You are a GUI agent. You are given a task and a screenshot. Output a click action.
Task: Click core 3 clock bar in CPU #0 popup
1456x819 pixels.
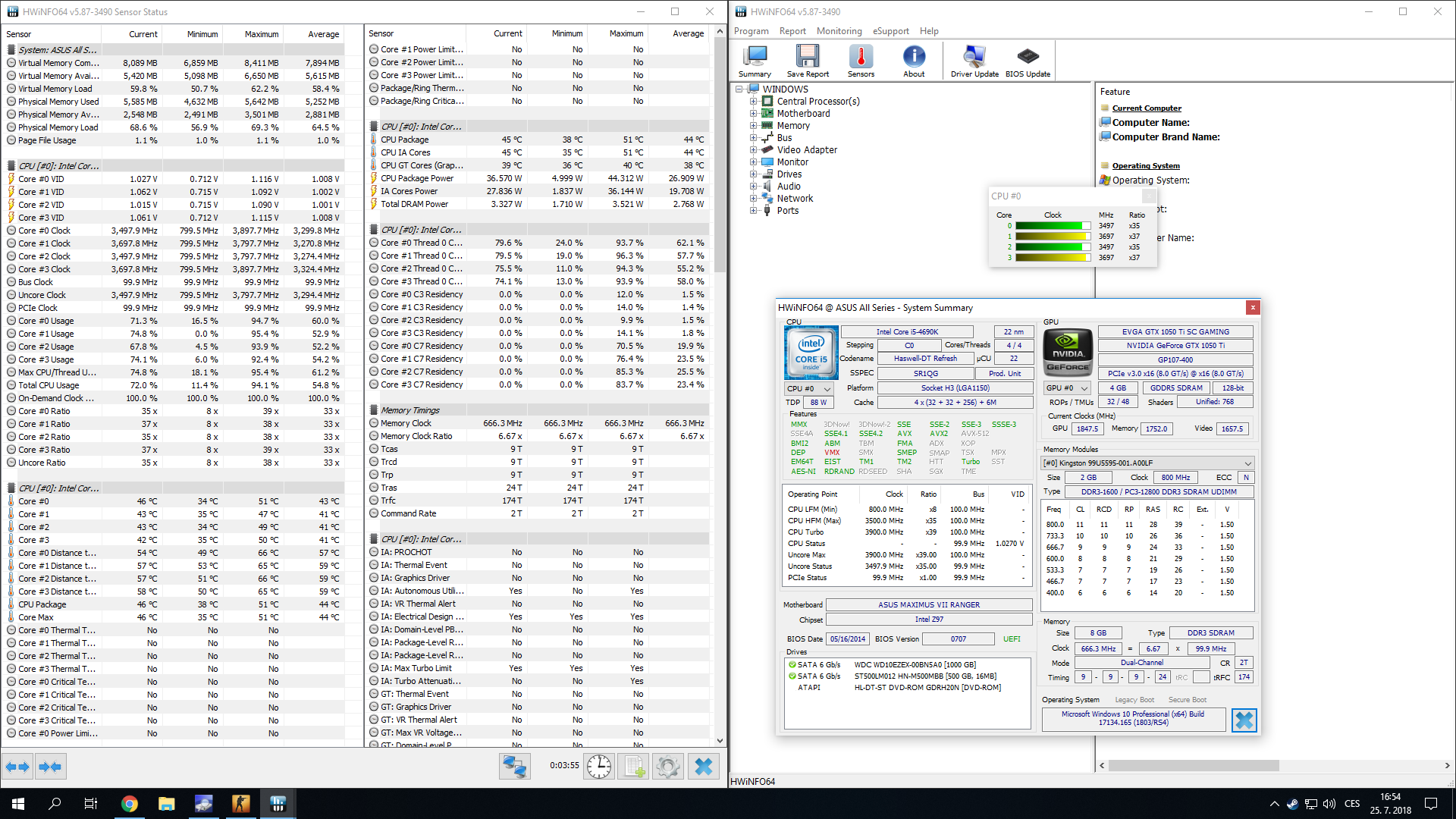pyautogui.click(x=1053, y=258)
